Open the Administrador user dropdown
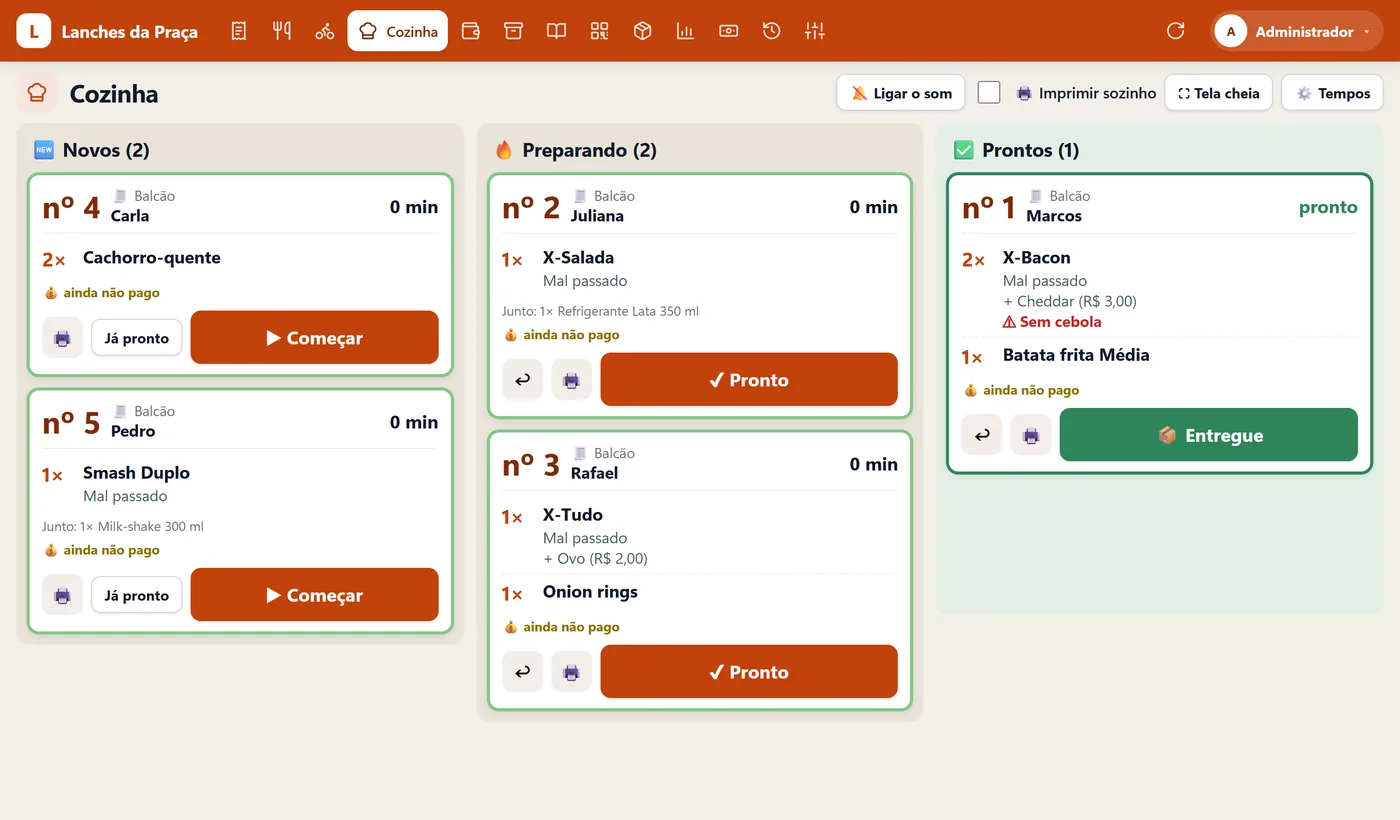 (1296, 31)
